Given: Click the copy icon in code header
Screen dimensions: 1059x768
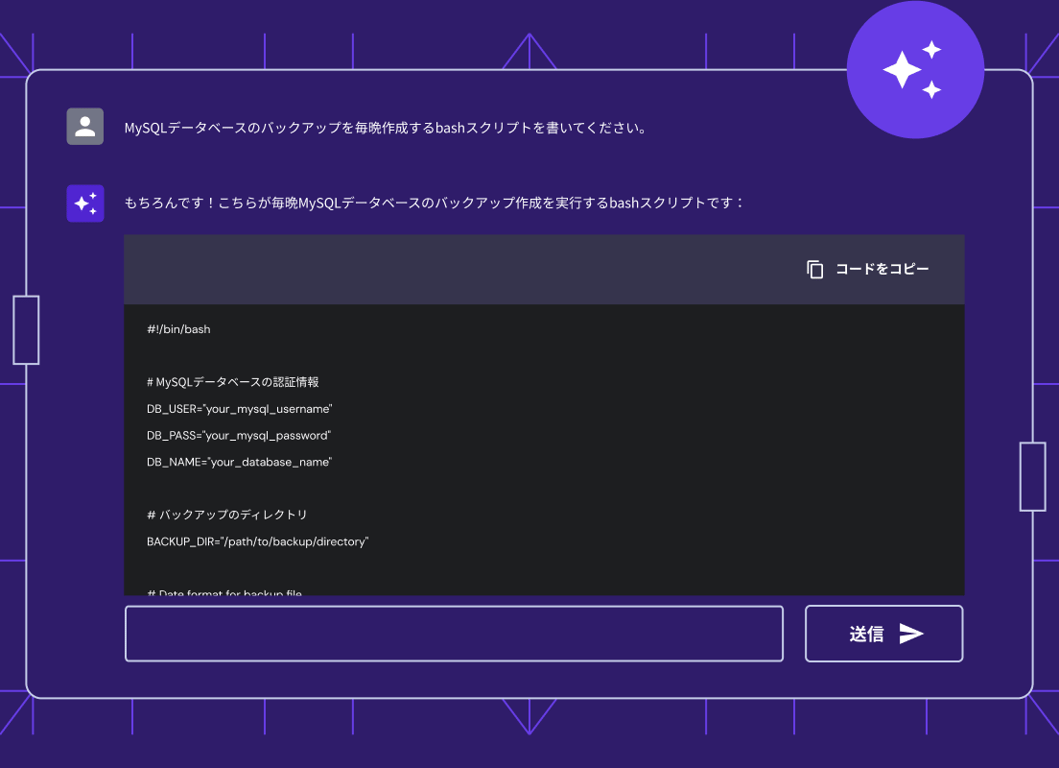Looking at the screenshot, I should click(x=815, y=269).
